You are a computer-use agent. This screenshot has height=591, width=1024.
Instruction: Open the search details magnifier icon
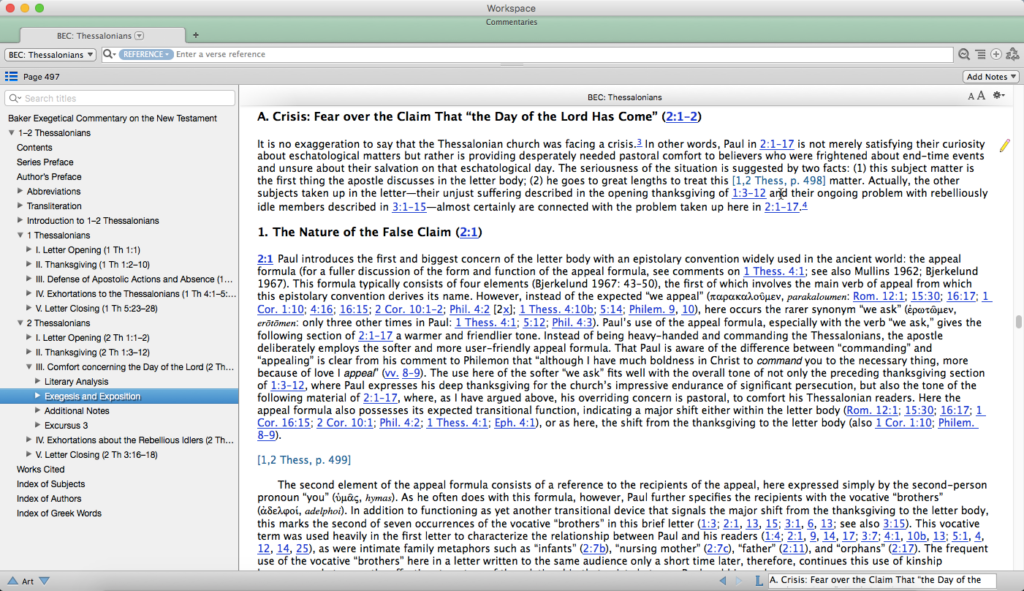963,54
